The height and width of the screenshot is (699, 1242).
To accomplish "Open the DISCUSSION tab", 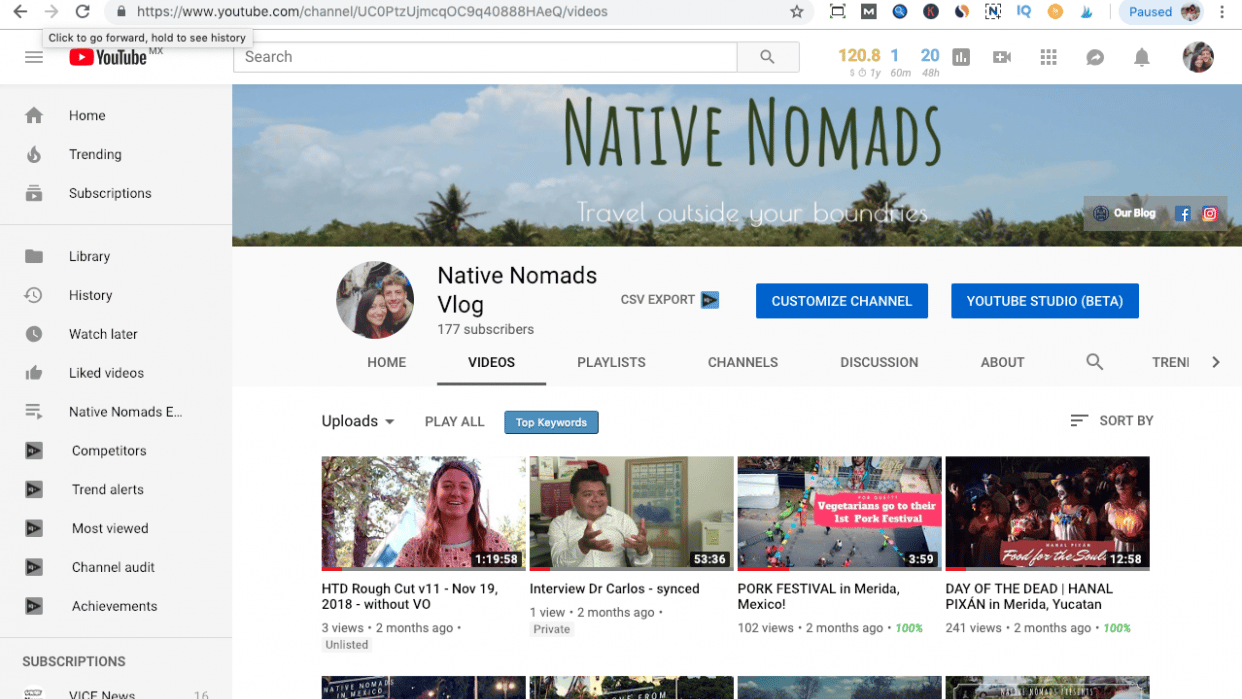I will pyautogui.click(x=879, y=362).
